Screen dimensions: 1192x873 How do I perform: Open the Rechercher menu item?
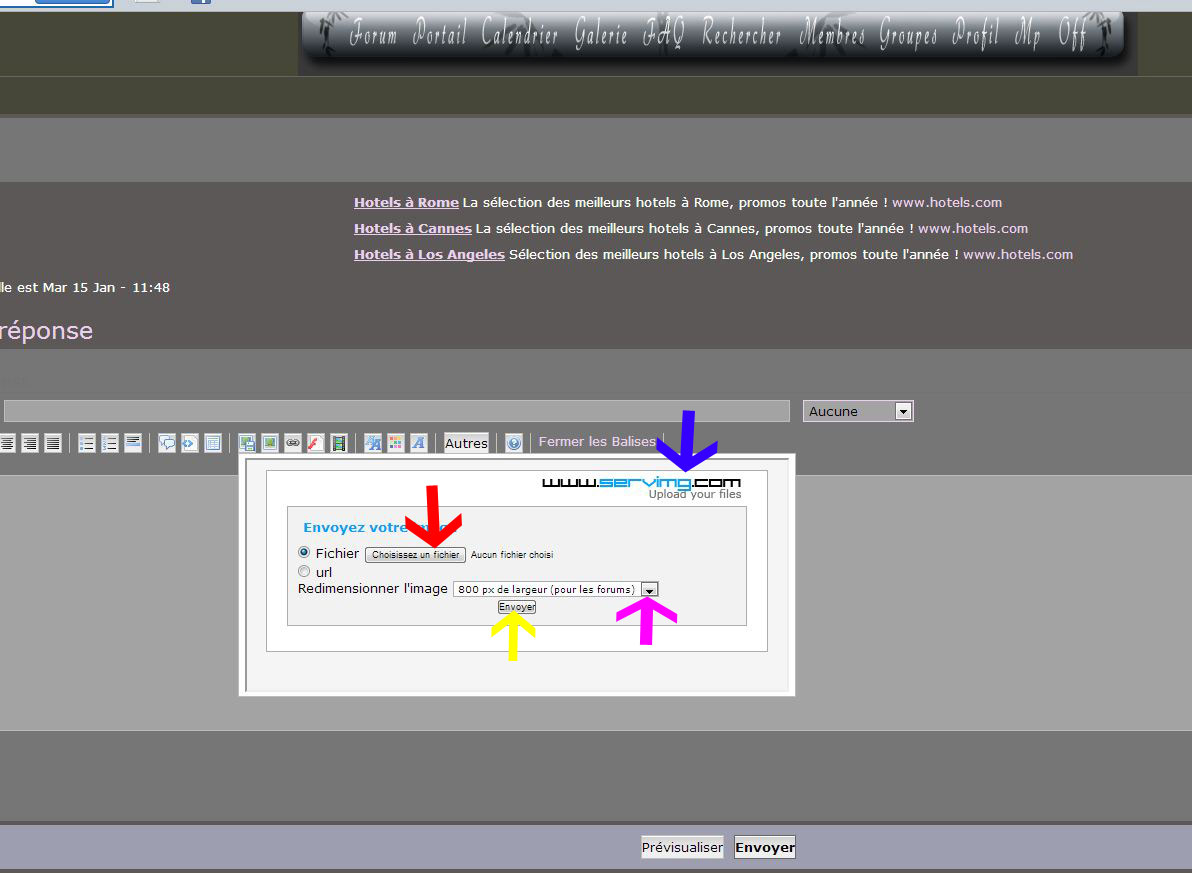[x=741, y=34]
